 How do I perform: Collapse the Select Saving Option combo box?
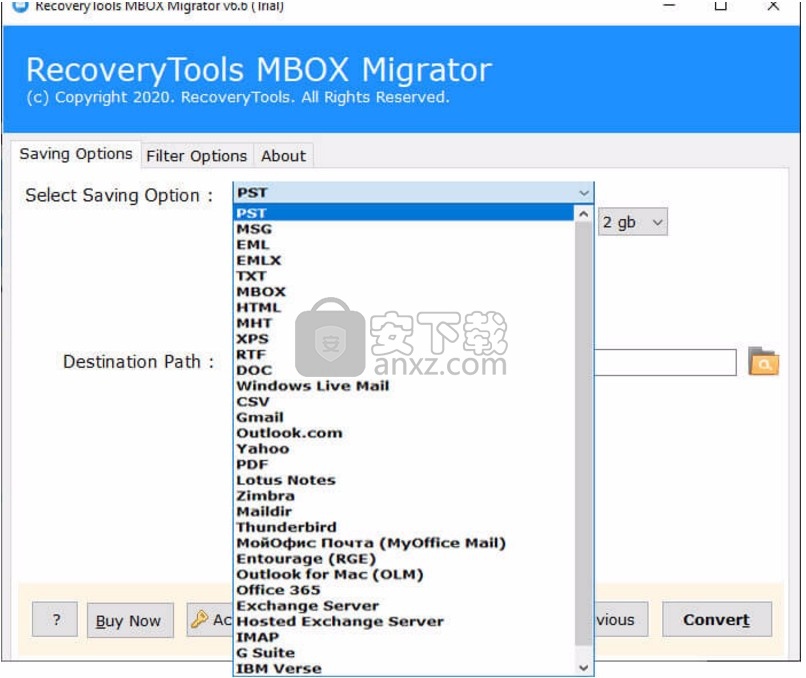point(583,193)
